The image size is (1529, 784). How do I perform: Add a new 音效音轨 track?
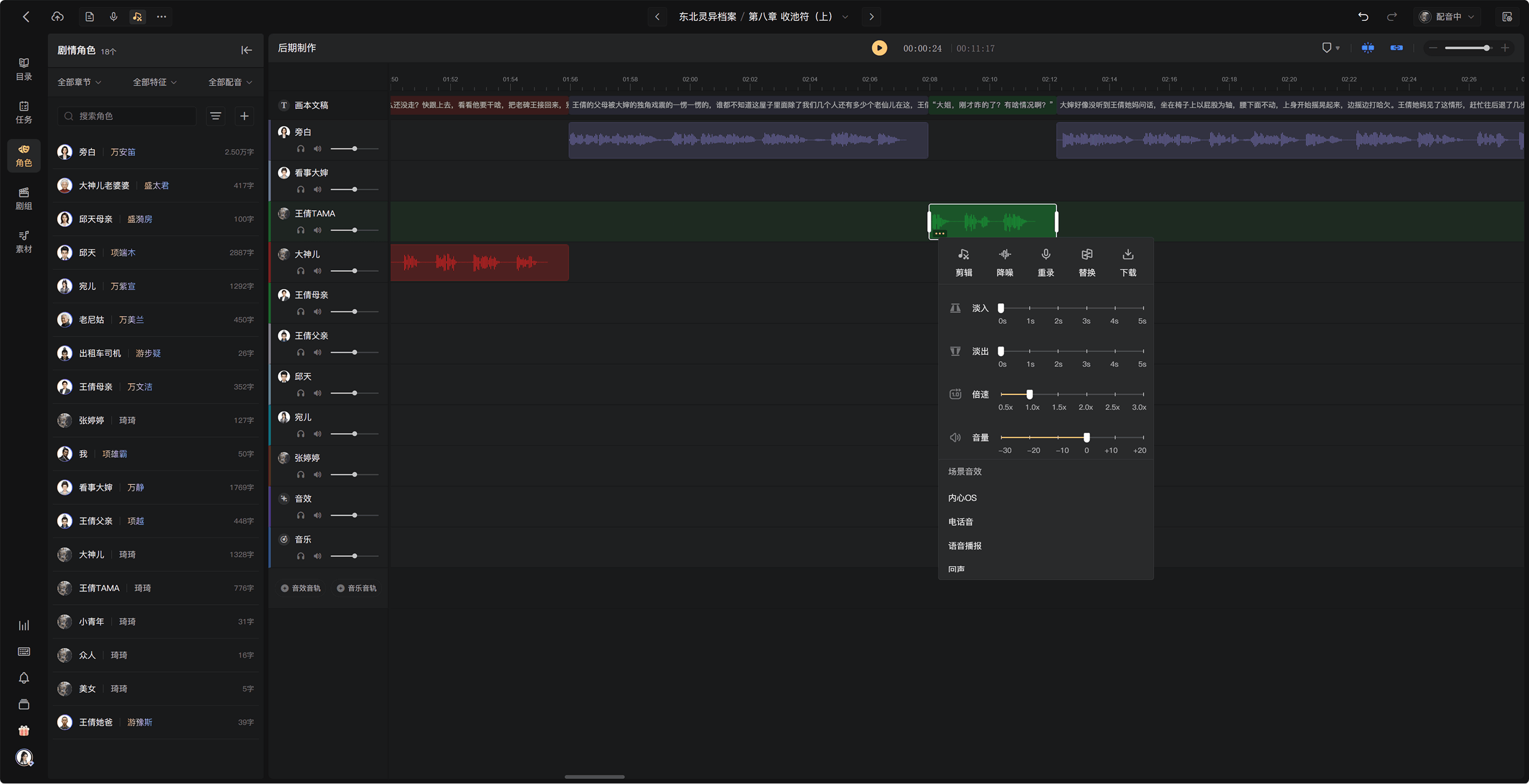click(x=300, y=589)
